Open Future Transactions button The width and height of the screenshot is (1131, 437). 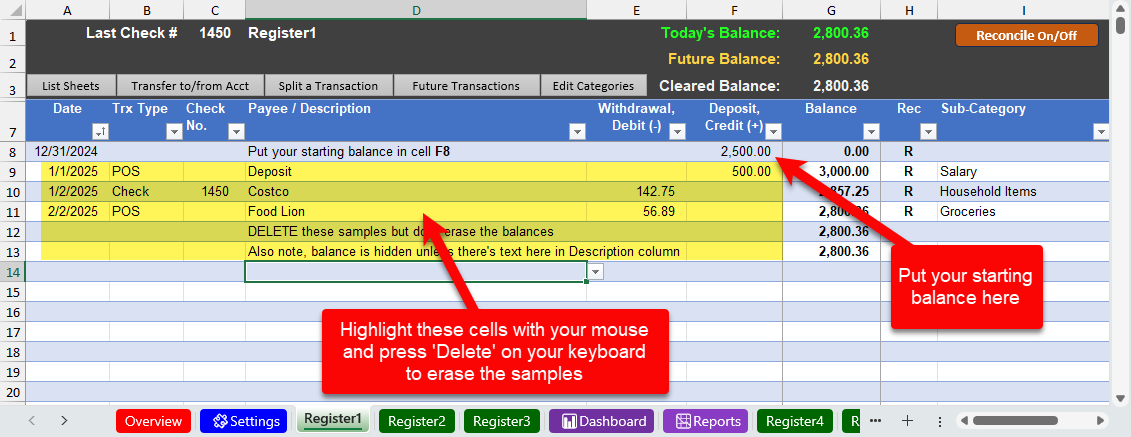coord(466,86)
